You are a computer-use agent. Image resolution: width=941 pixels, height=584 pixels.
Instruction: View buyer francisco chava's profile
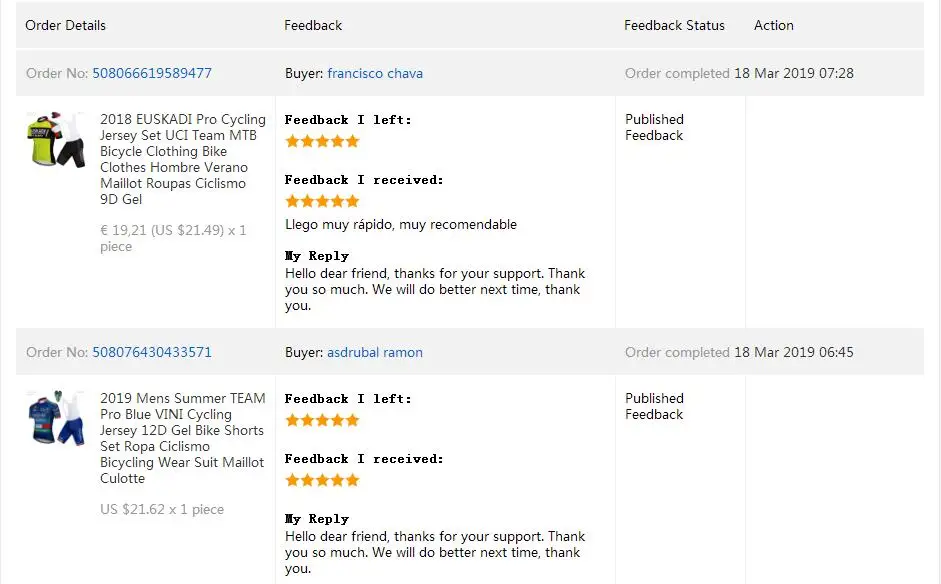coord(375,73)
